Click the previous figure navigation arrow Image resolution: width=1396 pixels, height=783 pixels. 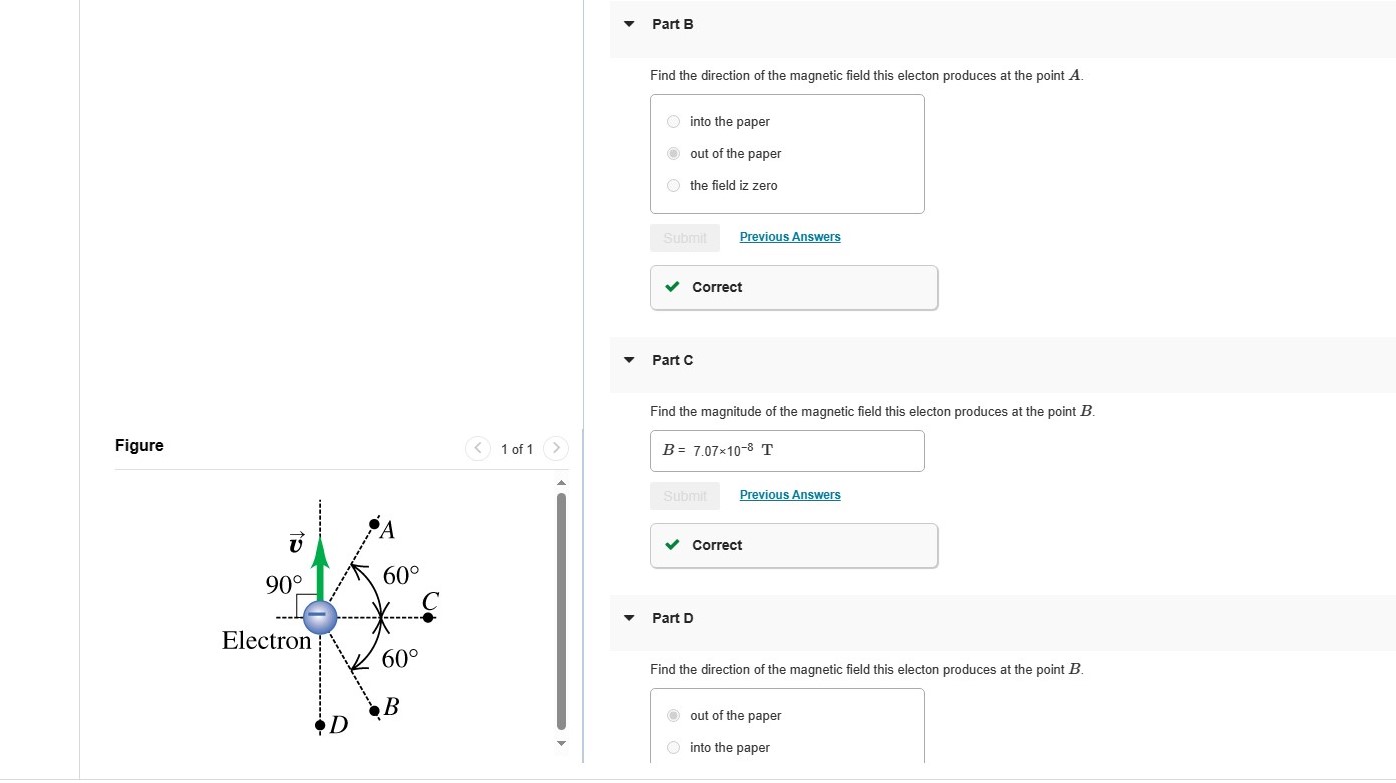pos(478,448)
